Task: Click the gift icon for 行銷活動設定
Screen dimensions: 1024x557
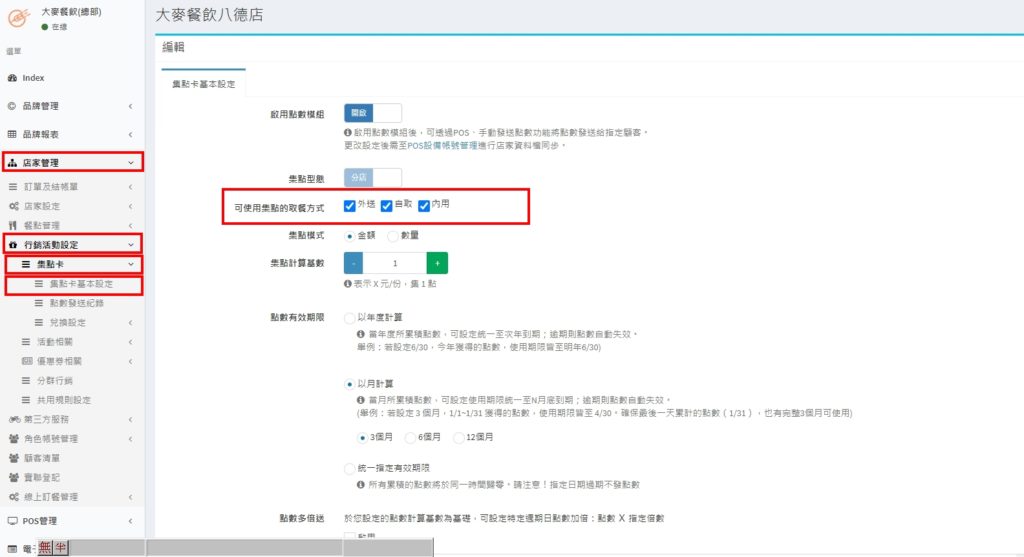Action: point(13,245)
